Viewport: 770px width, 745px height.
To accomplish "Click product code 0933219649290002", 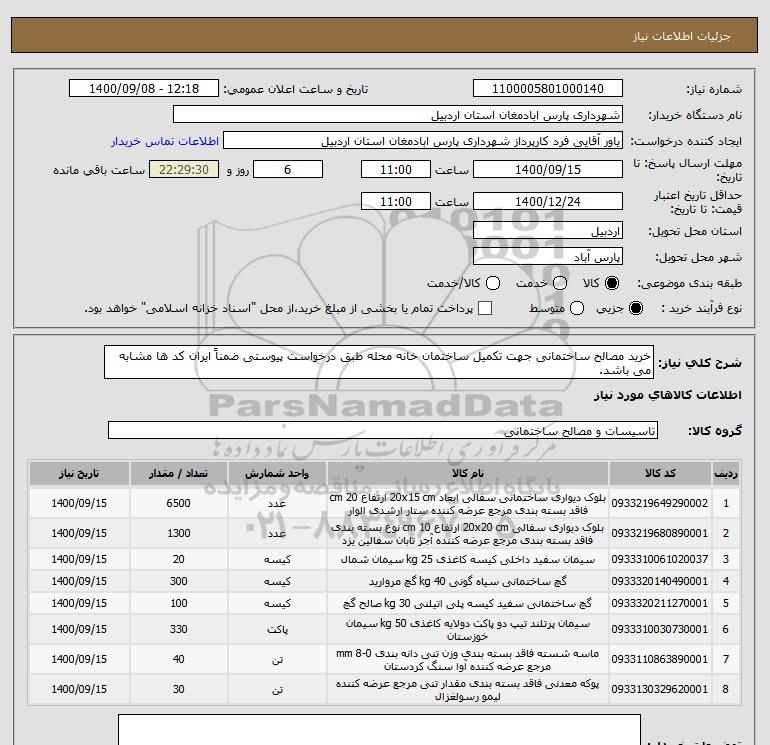I will pyautogui.click(x=660, y=503).
